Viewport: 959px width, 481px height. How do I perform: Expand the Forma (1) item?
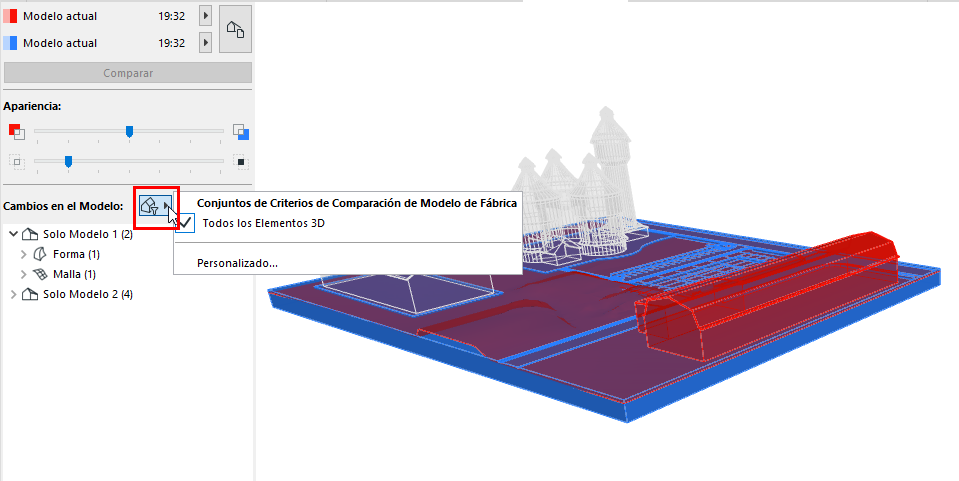(24, 254)
